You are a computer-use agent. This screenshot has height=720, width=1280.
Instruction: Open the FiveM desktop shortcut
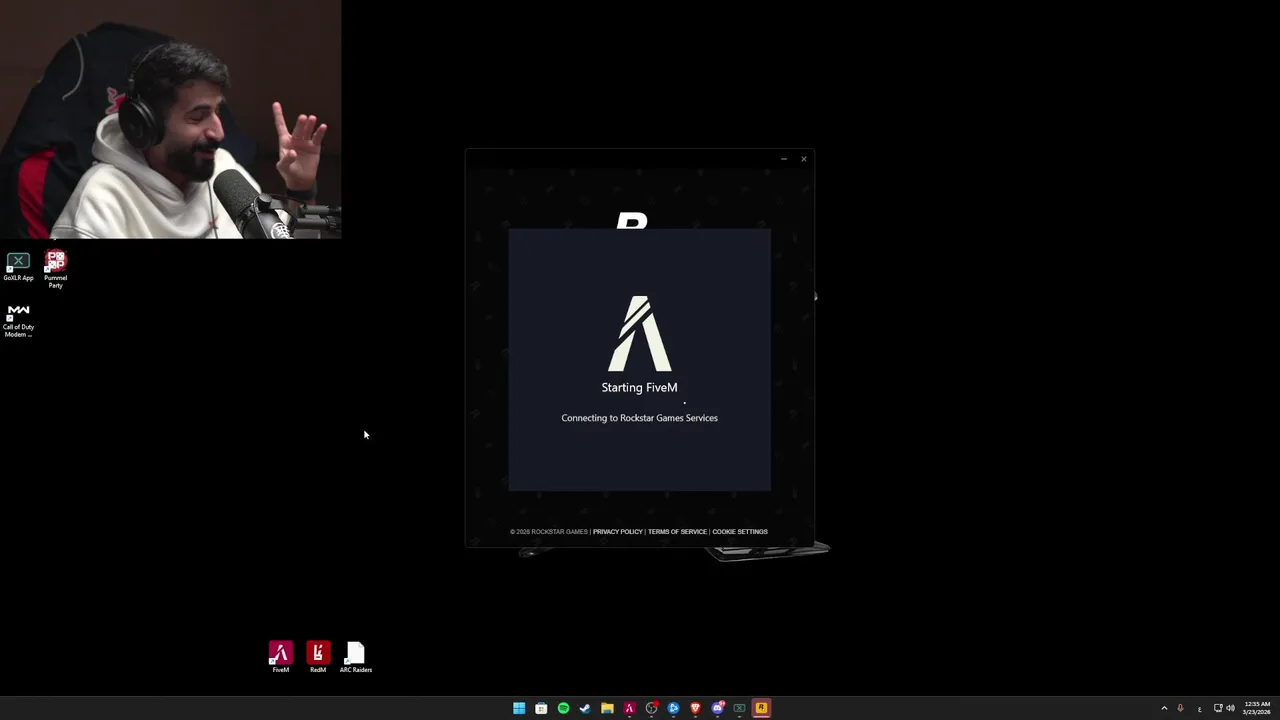coord(280,657)
